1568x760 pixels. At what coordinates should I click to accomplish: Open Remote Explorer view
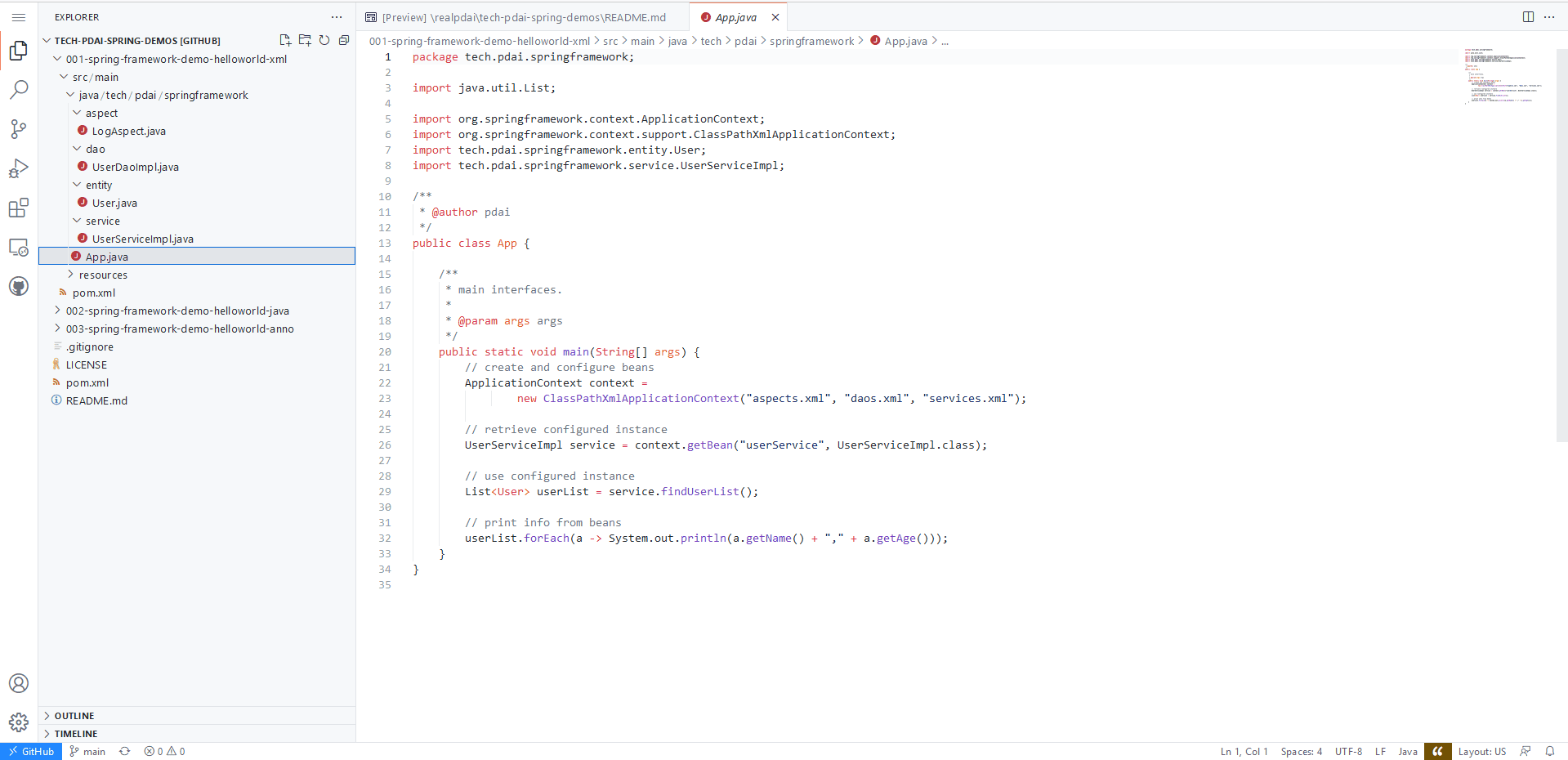click(x=19, y=248)
